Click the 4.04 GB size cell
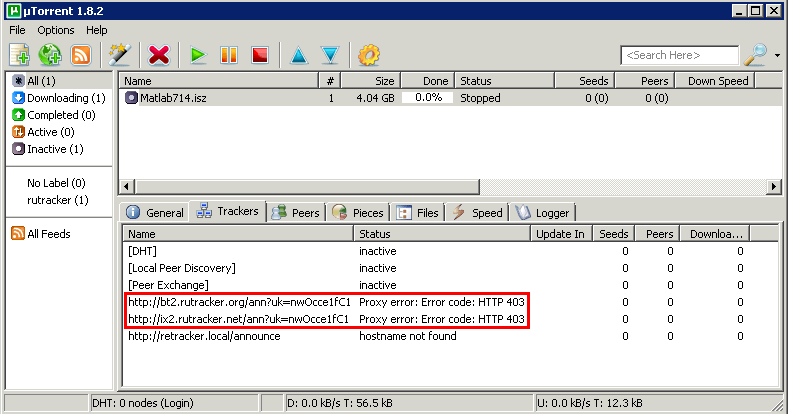Image resolution: width=788 pixels, height=414 pixels. 375,98
